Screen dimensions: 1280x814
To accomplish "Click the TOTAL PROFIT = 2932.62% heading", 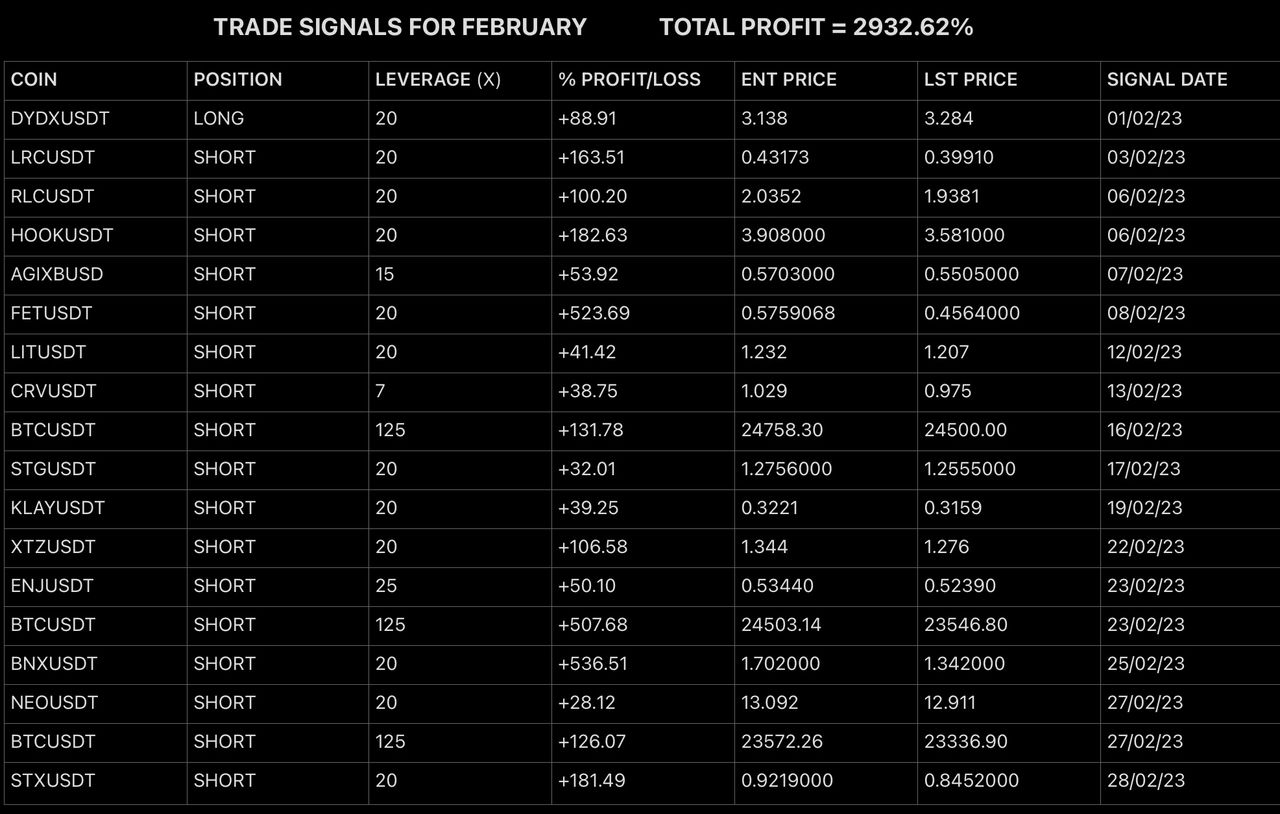I will pyautogui.click(x=816, y=28).
